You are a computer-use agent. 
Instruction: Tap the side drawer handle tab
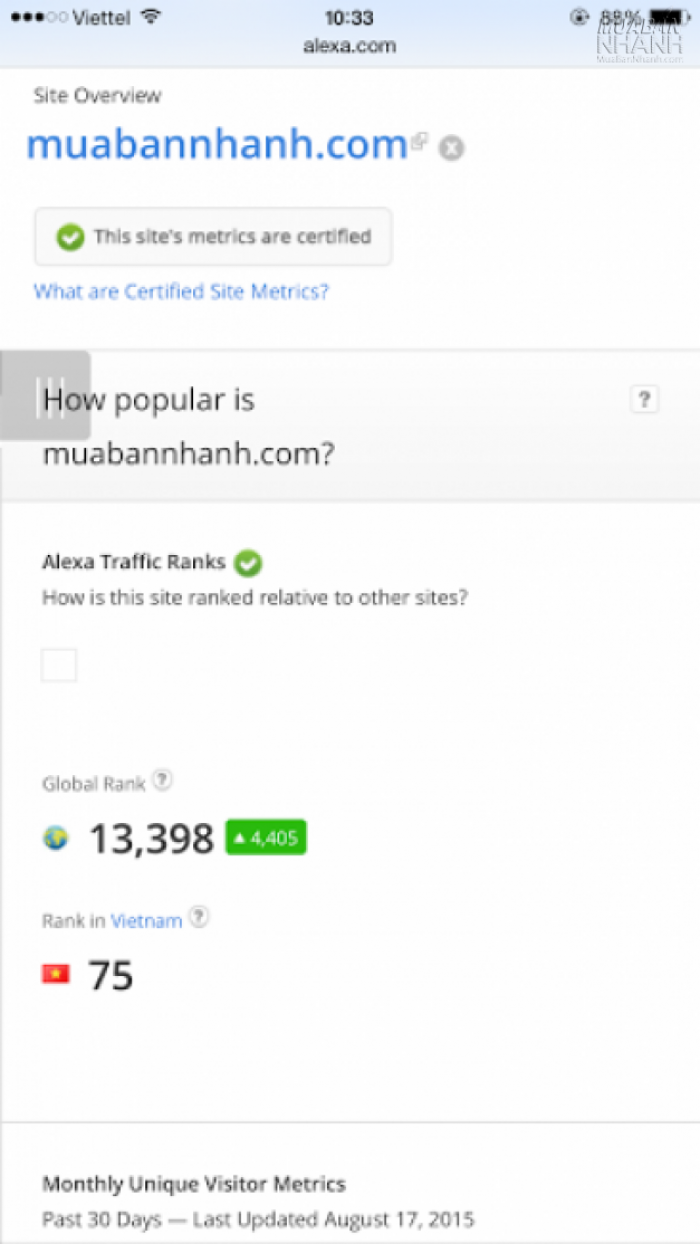tap(45, 396)
